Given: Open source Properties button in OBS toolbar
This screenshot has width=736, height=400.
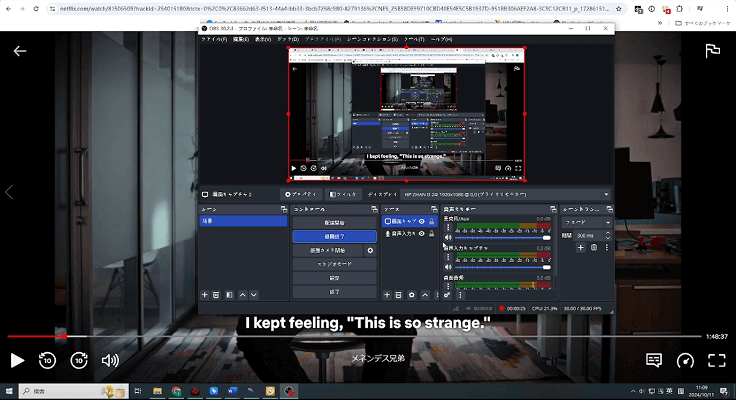Looking at the screenshot, I should 301,194.
